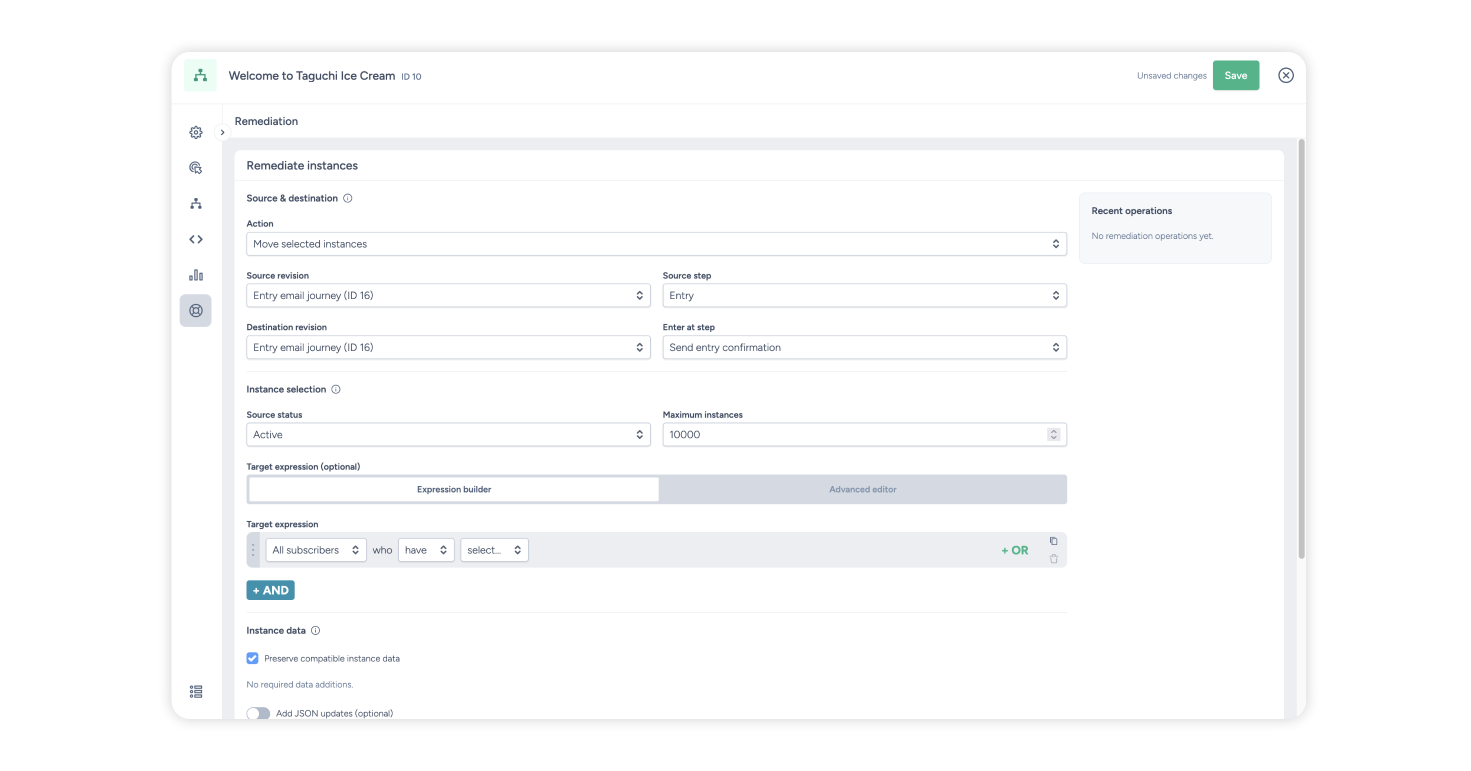Select the remediation lifebuoy sidebar icon
This screenshot has height=771, width=1471.
pos(196,311)
